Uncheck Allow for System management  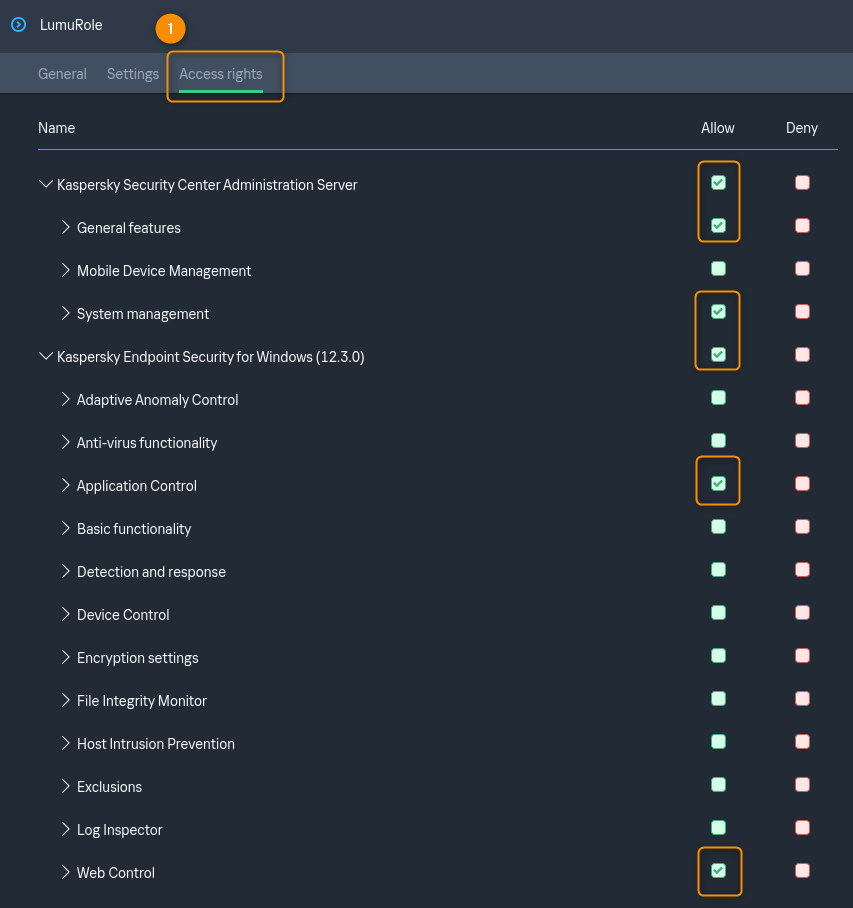718,312
